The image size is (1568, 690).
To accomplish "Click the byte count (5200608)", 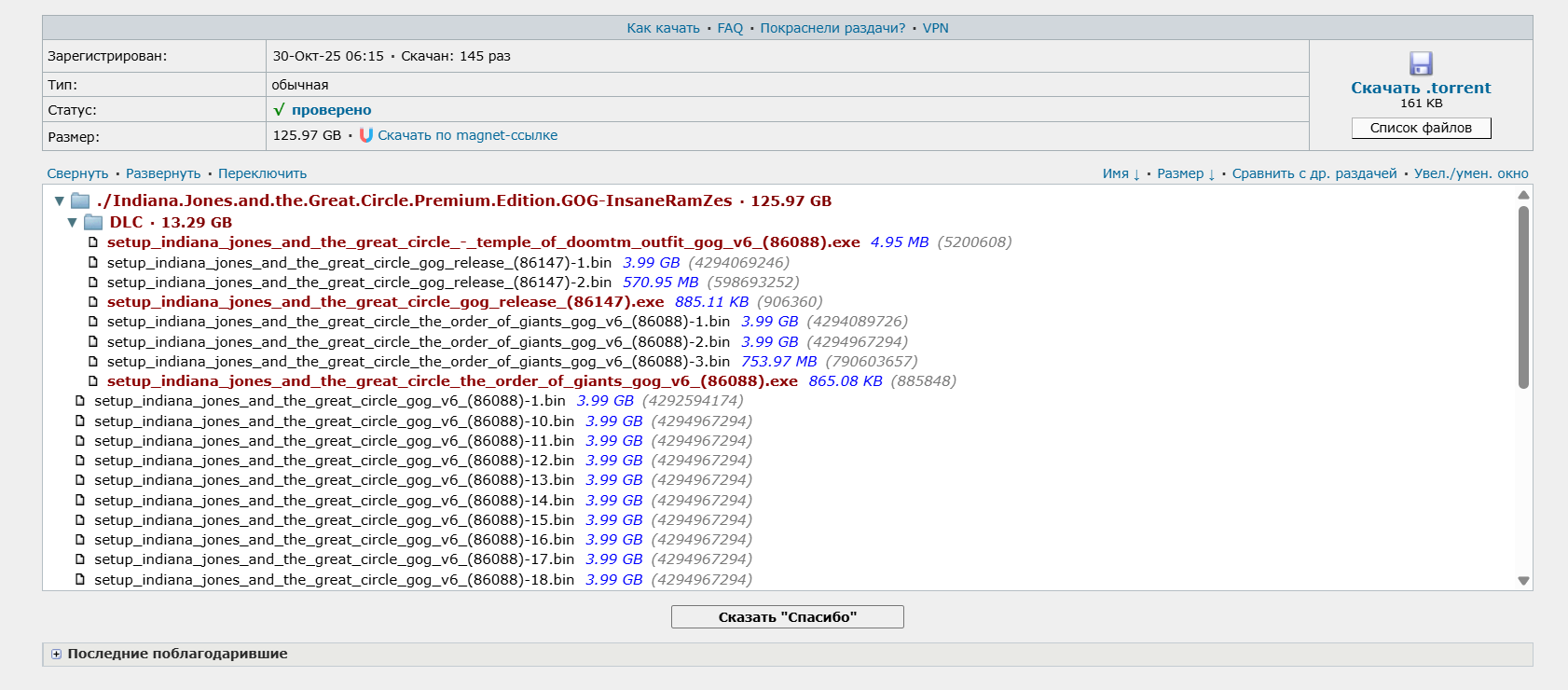I will [974, 242].
